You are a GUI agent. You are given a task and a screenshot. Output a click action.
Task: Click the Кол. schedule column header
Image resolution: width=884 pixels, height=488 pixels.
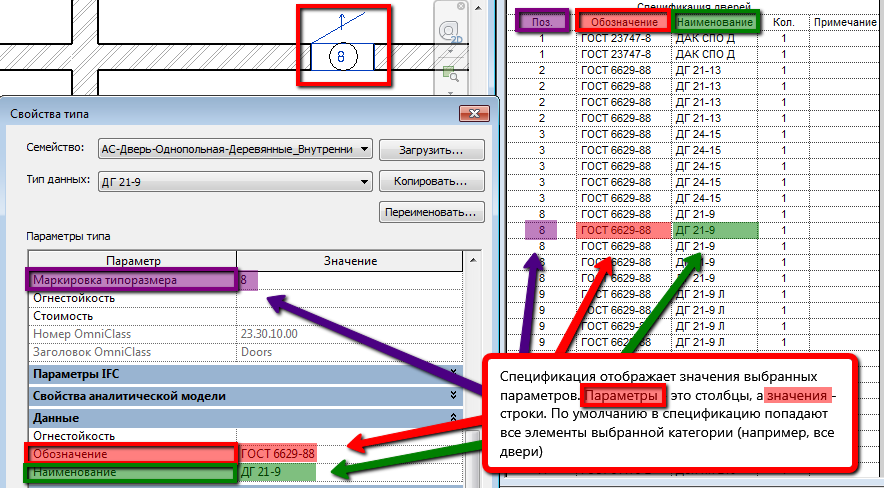(784, 23)
